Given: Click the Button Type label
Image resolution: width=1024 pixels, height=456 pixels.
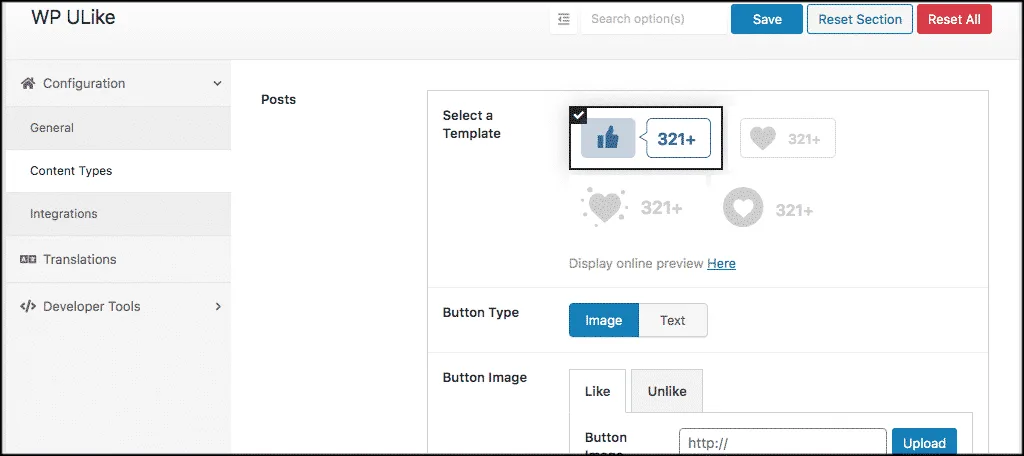Looking at the screenshot, I should pos(481,312).
